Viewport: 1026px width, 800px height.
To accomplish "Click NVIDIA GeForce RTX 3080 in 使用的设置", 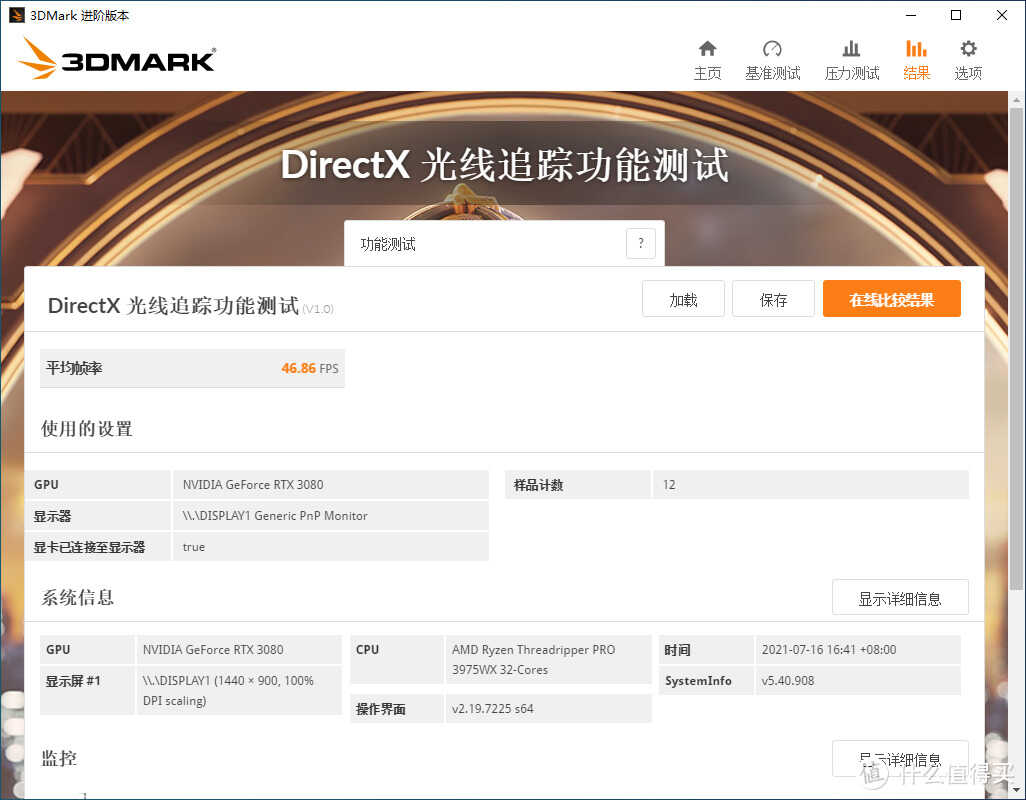I will coord(253,485).
